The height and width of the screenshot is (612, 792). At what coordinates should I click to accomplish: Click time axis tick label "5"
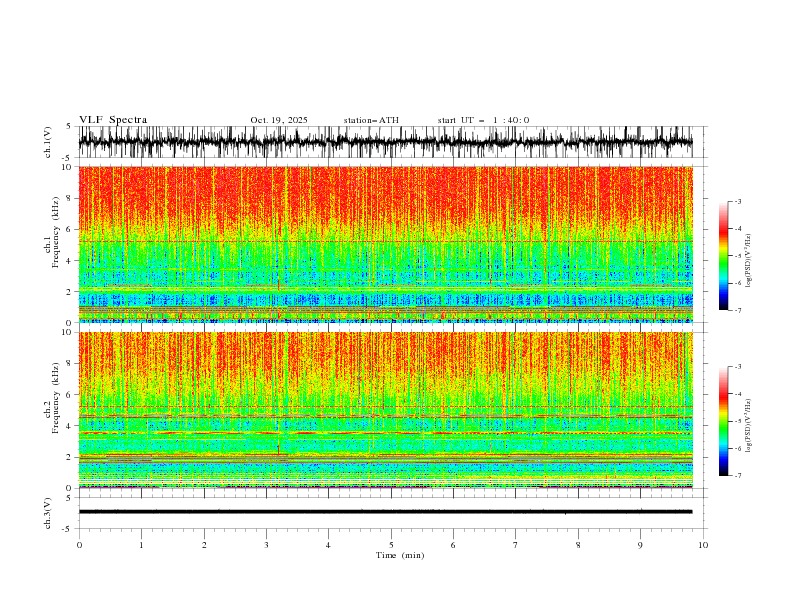pos(391,545)
